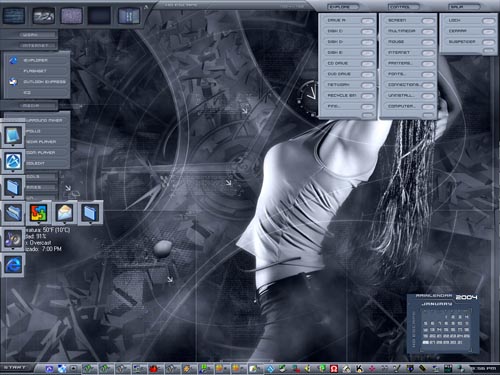Collapse the Media group header
The width and height of the screenshot is (500, 375).
pos(29,106)
